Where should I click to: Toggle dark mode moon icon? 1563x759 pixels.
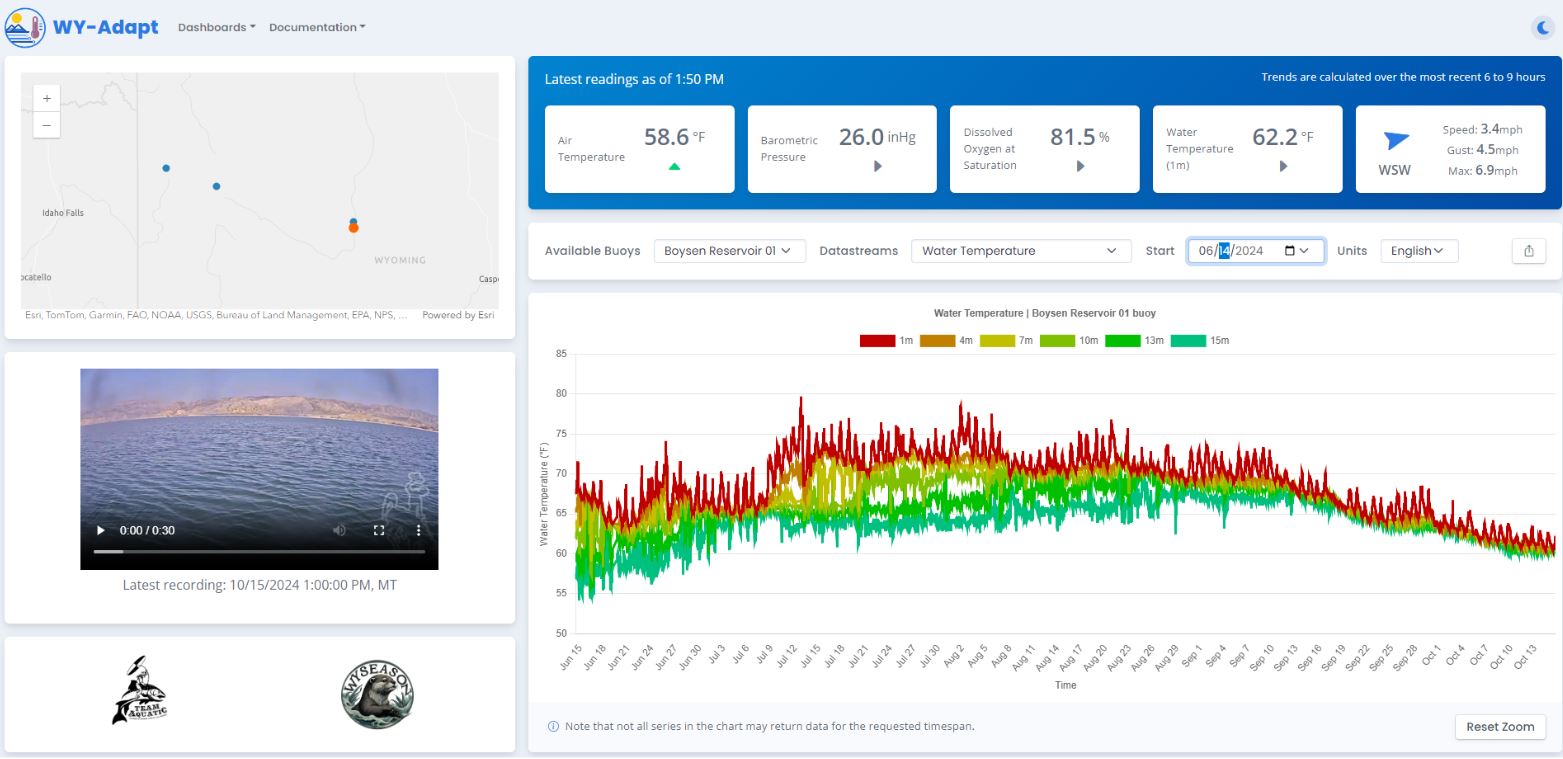(x=1543, y=28)
